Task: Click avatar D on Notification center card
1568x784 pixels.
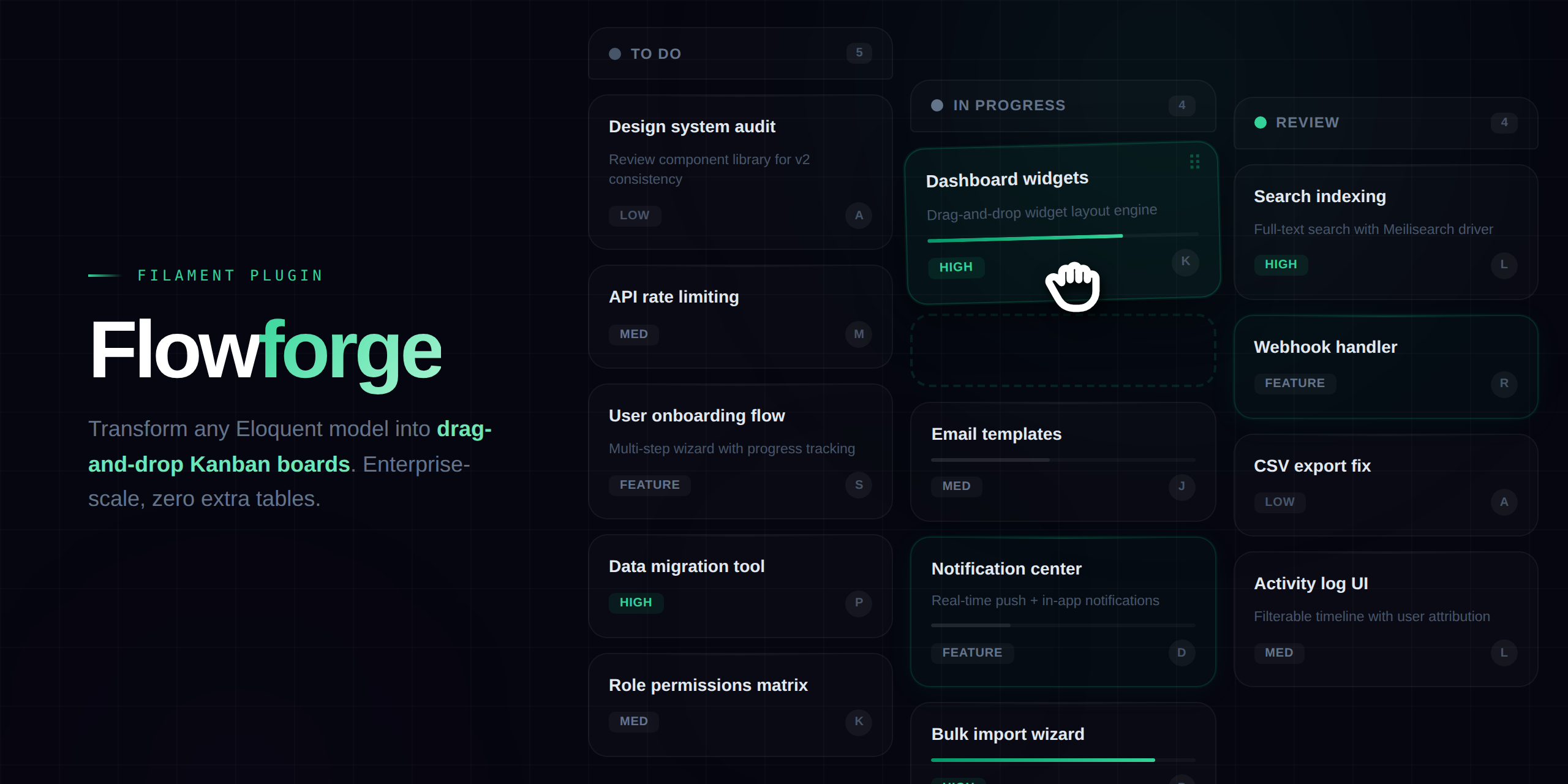Action: 1182,653
